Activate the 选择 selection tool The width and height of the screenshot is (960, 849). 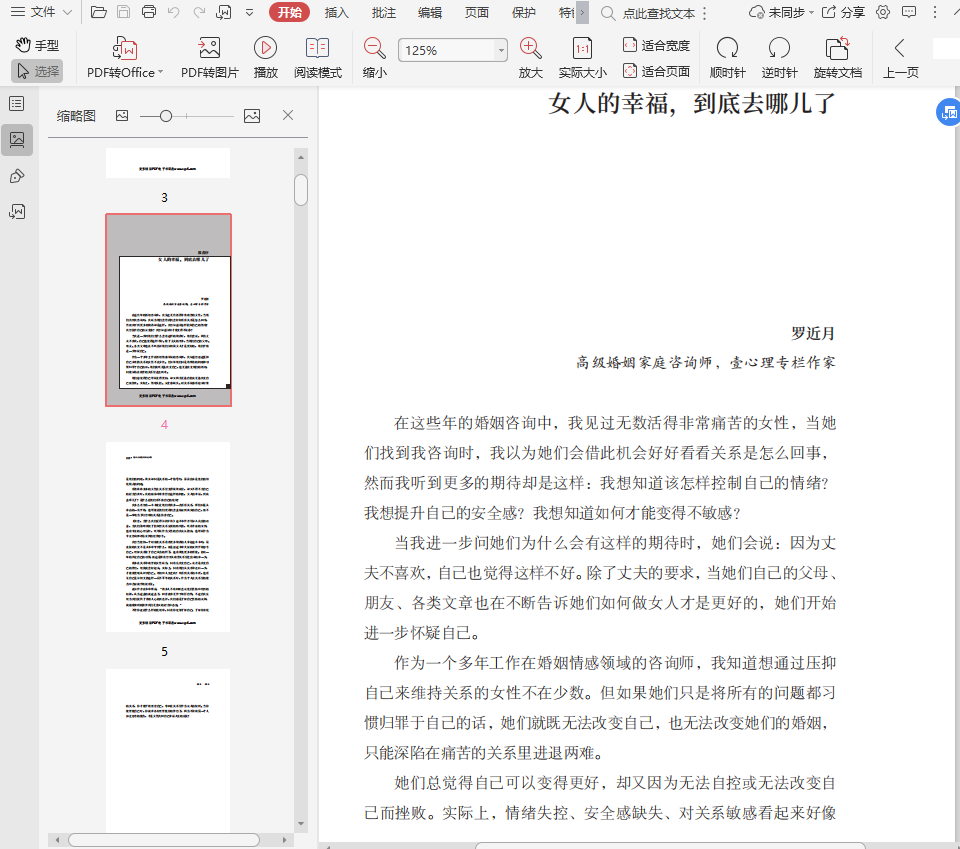point(37,71)
